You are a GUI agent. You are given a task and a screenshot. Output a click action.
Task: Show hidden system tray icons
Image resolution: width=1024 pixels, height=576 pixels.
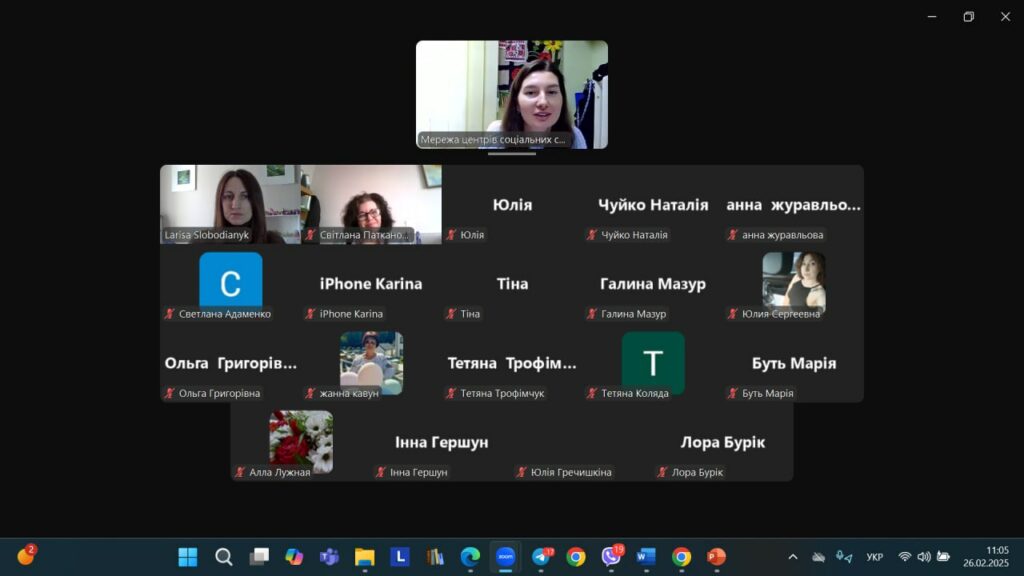pyautogui.click(x=793, y=557)
